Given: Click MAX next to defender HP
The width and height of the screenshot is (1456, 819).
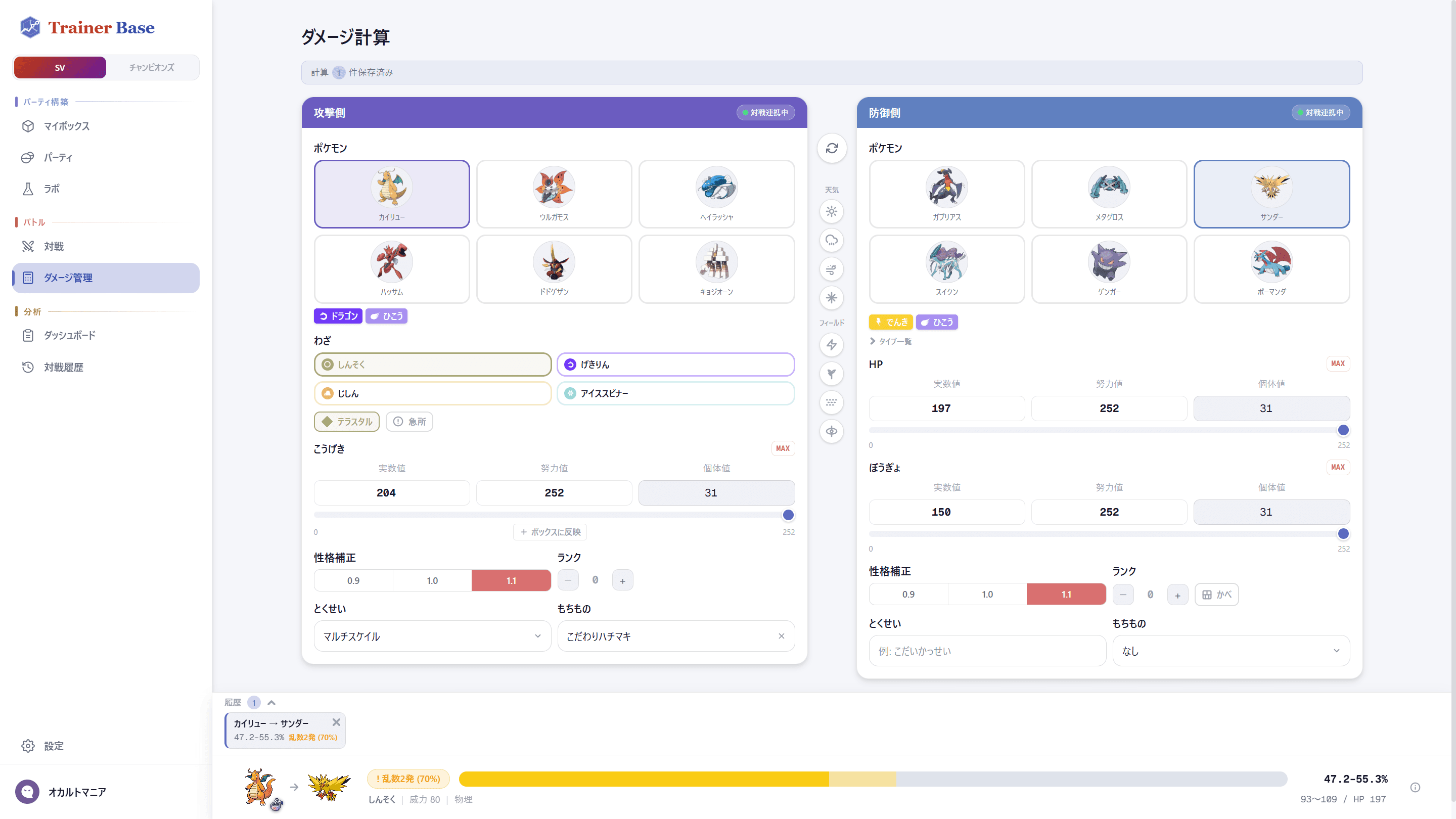Looking at the screenshot, I should 1338,363.
